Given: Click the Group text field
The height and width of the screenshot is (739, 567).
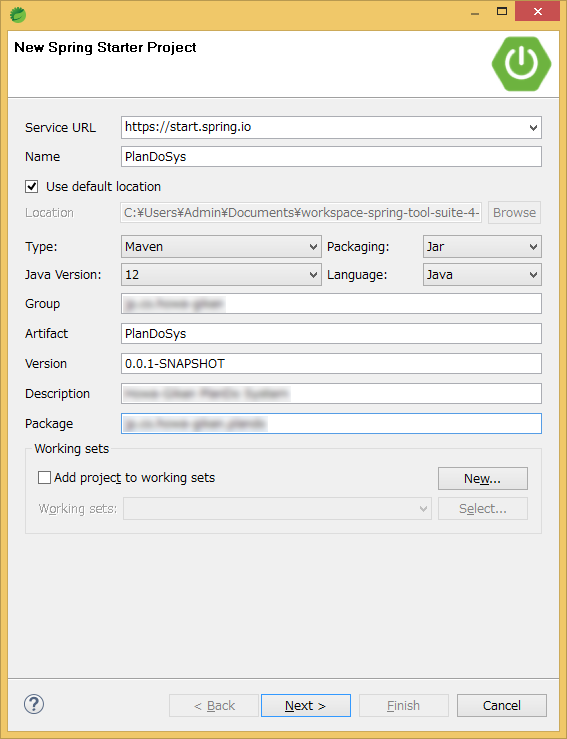Looking at the screenshot, I should coord(331,304).
